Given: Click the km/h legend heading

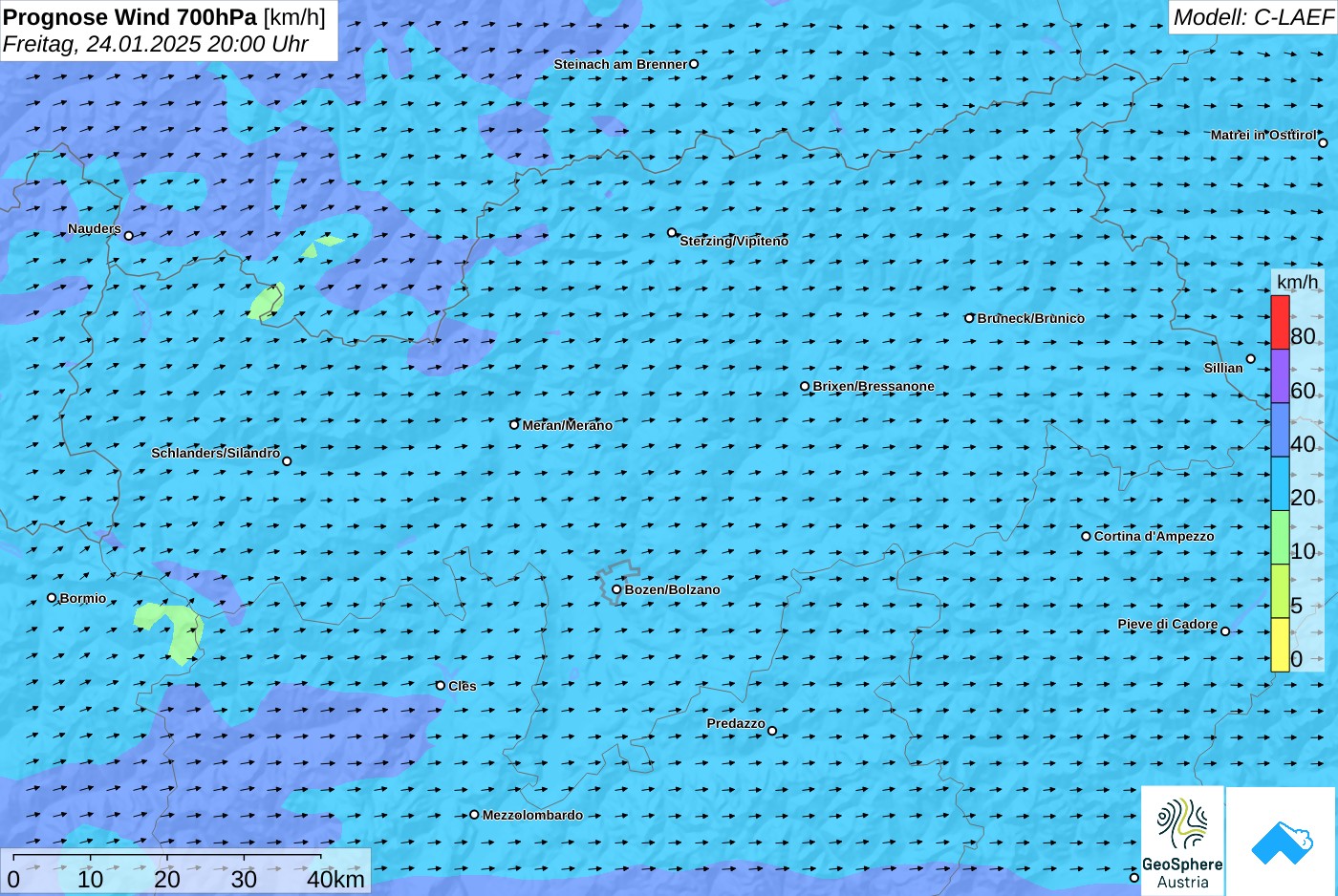Looking at the screenshot, I should point(1298,282).
